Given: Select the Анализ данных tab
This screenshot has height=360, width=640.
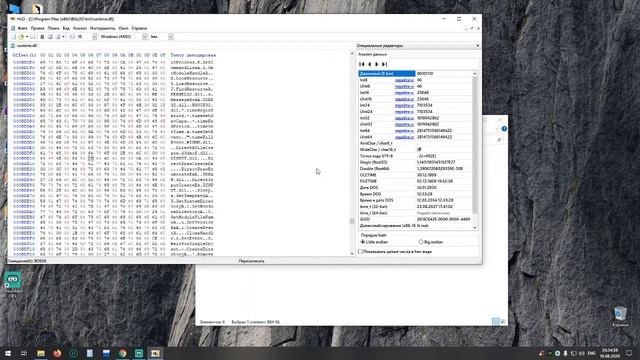Looking at the screenshot, I should (372, 54).
